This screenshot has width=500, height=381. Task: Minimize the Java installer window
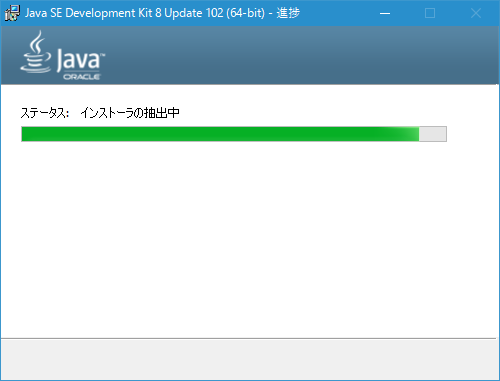tap(385, 13)
